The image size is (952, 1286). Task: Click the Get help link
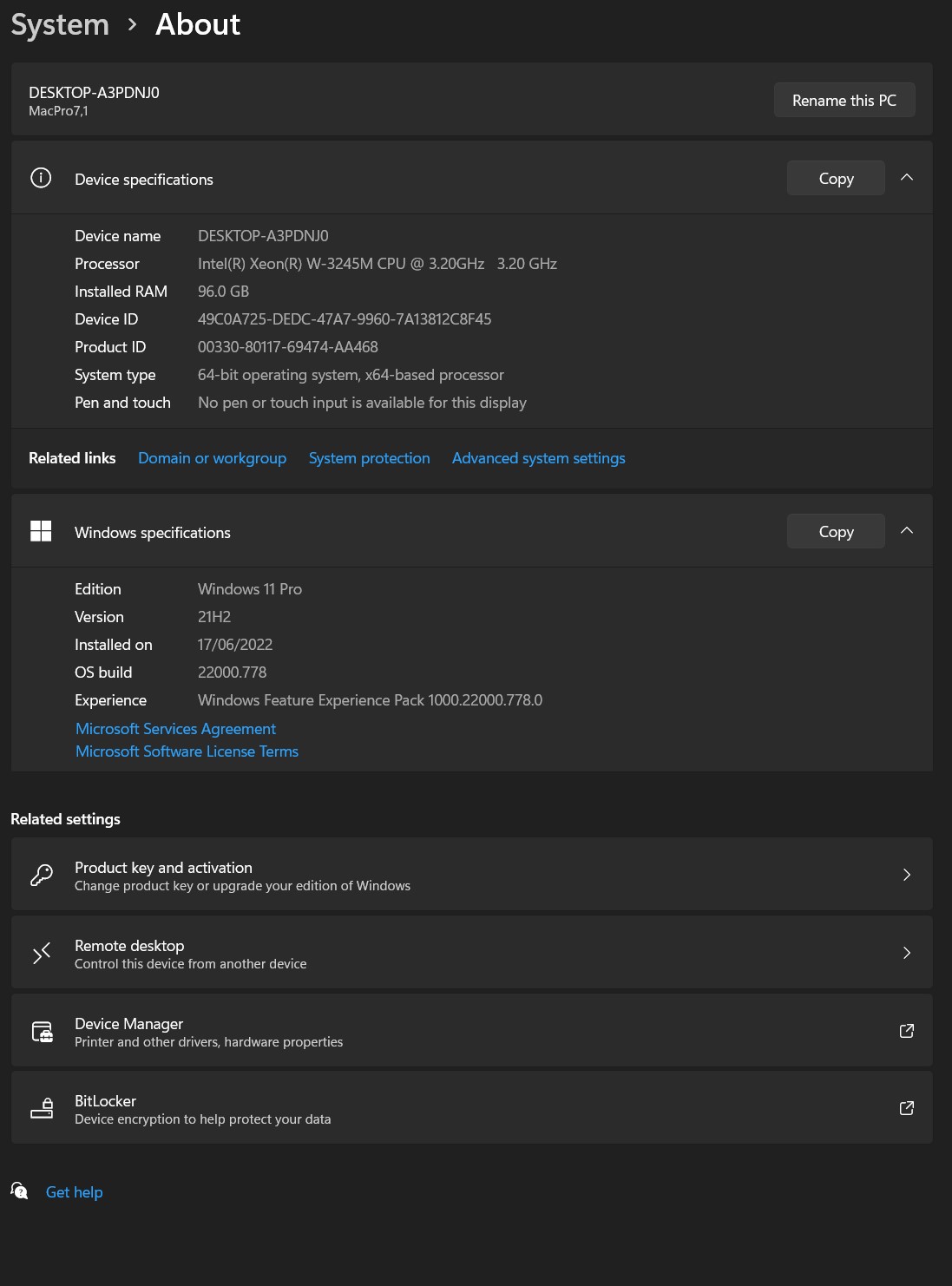point(75,1192)
